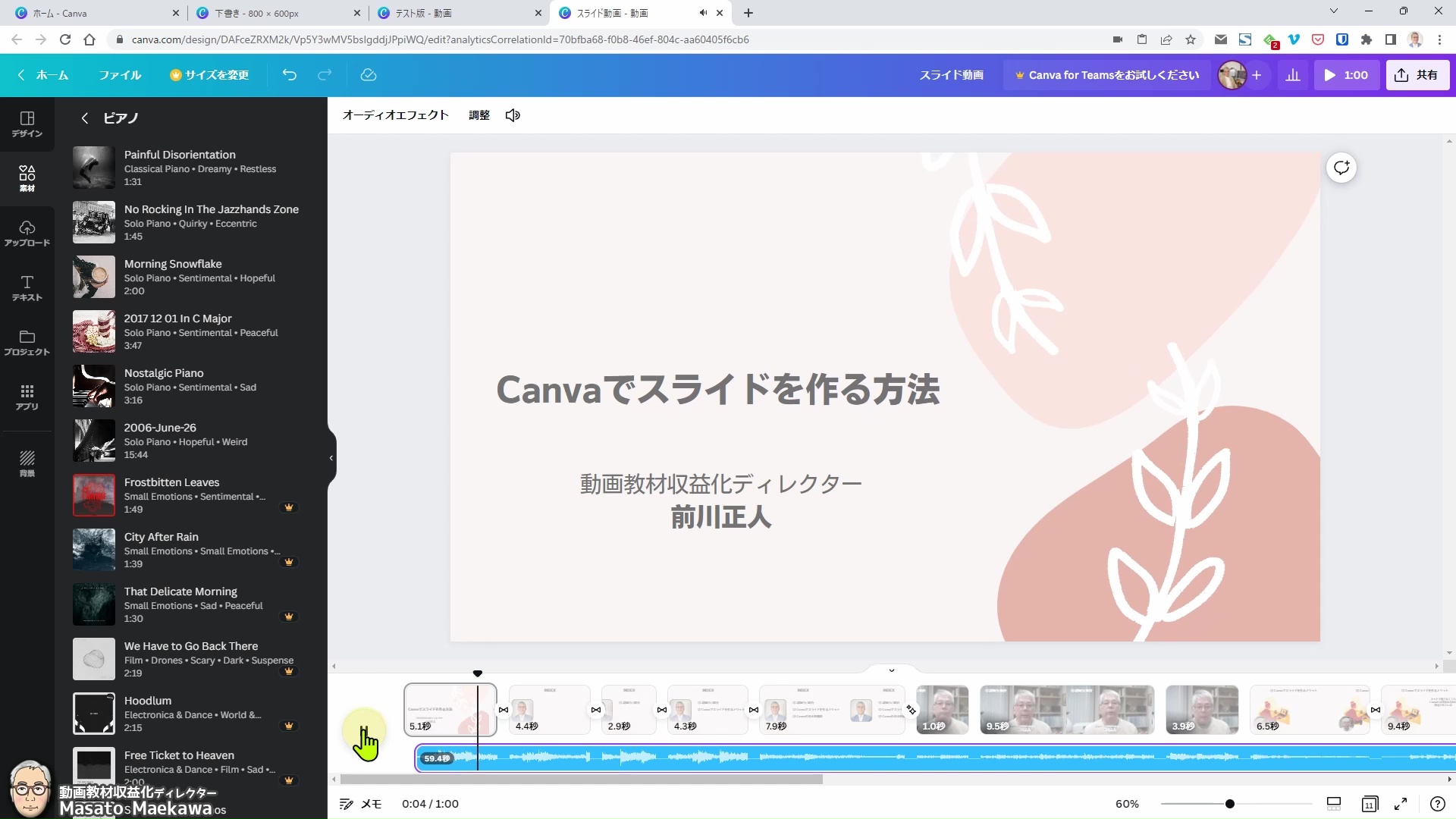Enter fullscreen with expand arrows icon
Screen dimensions: 1456x819
[1401, 804]
